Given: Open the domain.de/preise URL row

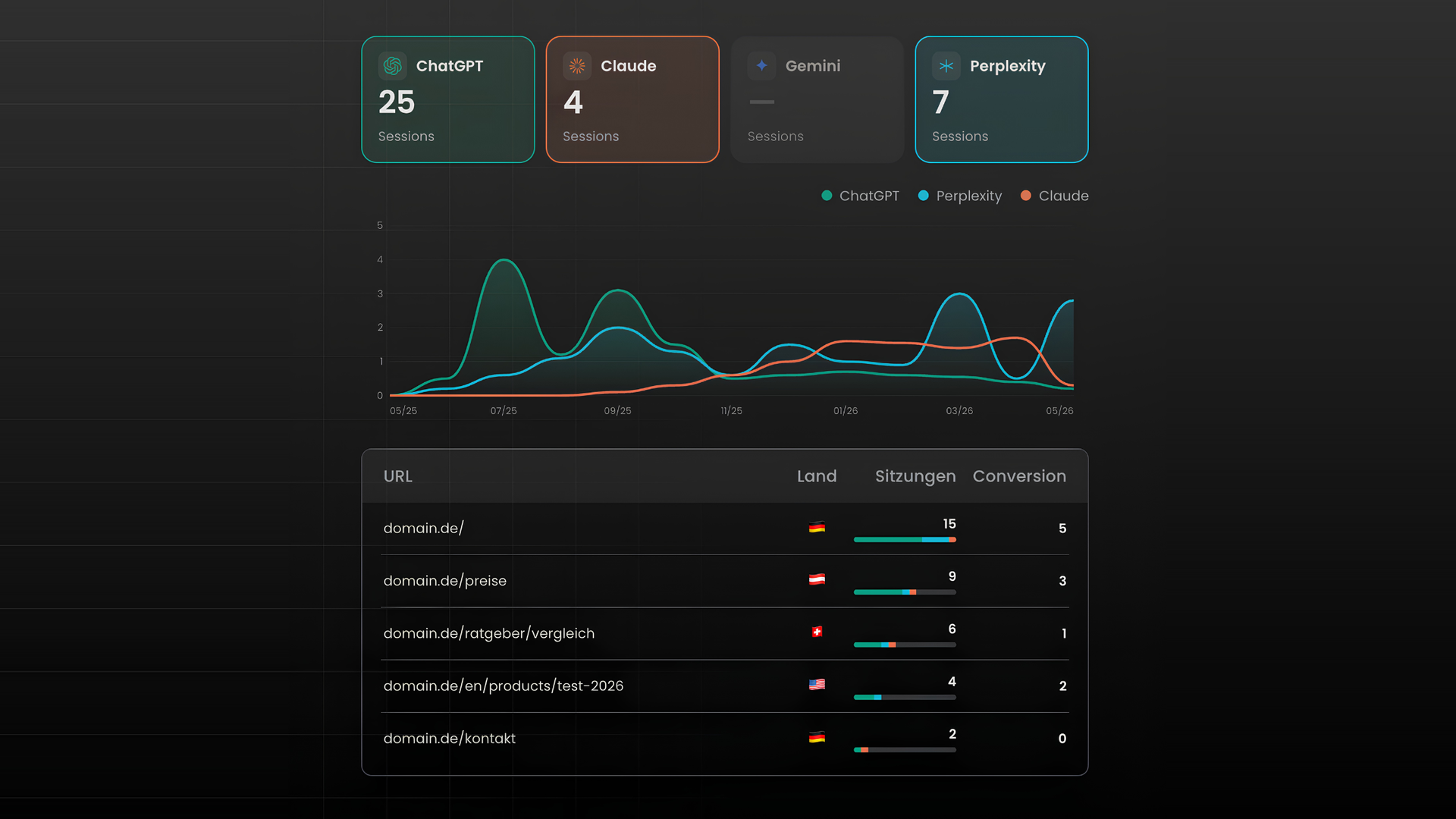Looking at the screenshot, I should pos(725,581).
